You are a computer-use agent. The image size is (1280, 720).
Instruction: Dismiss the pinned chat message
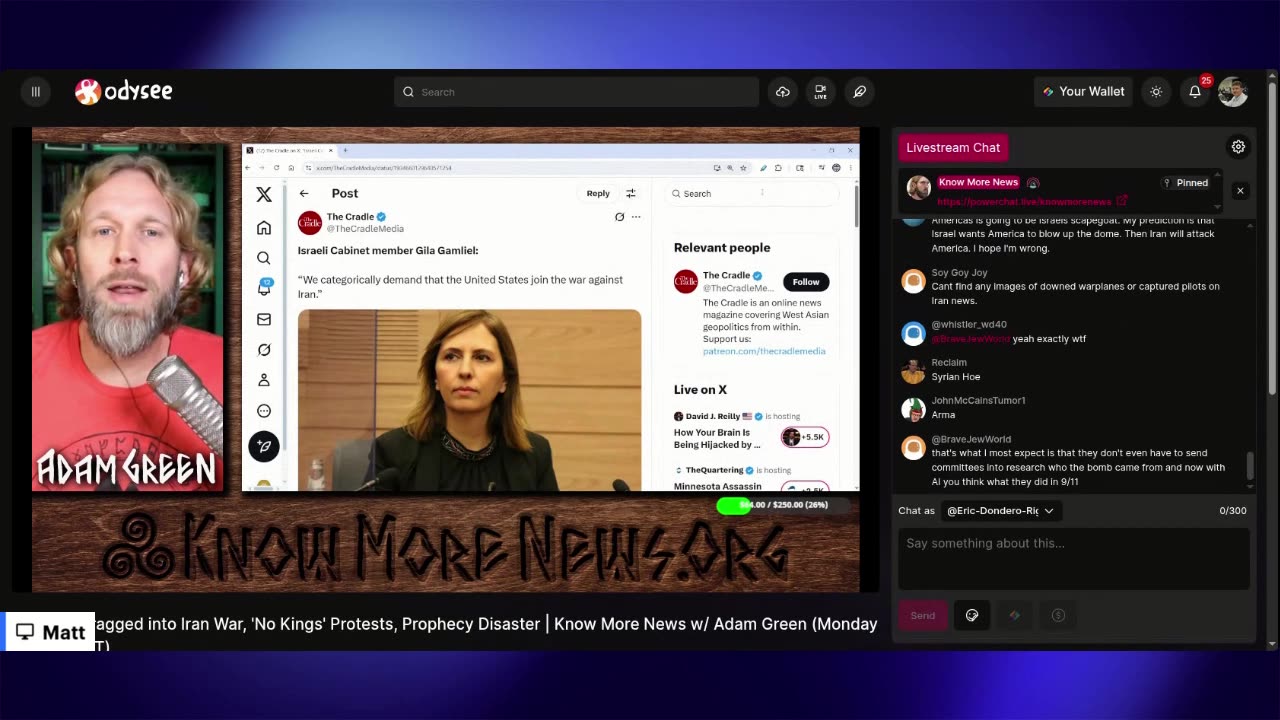click(x=1240, y=190)
